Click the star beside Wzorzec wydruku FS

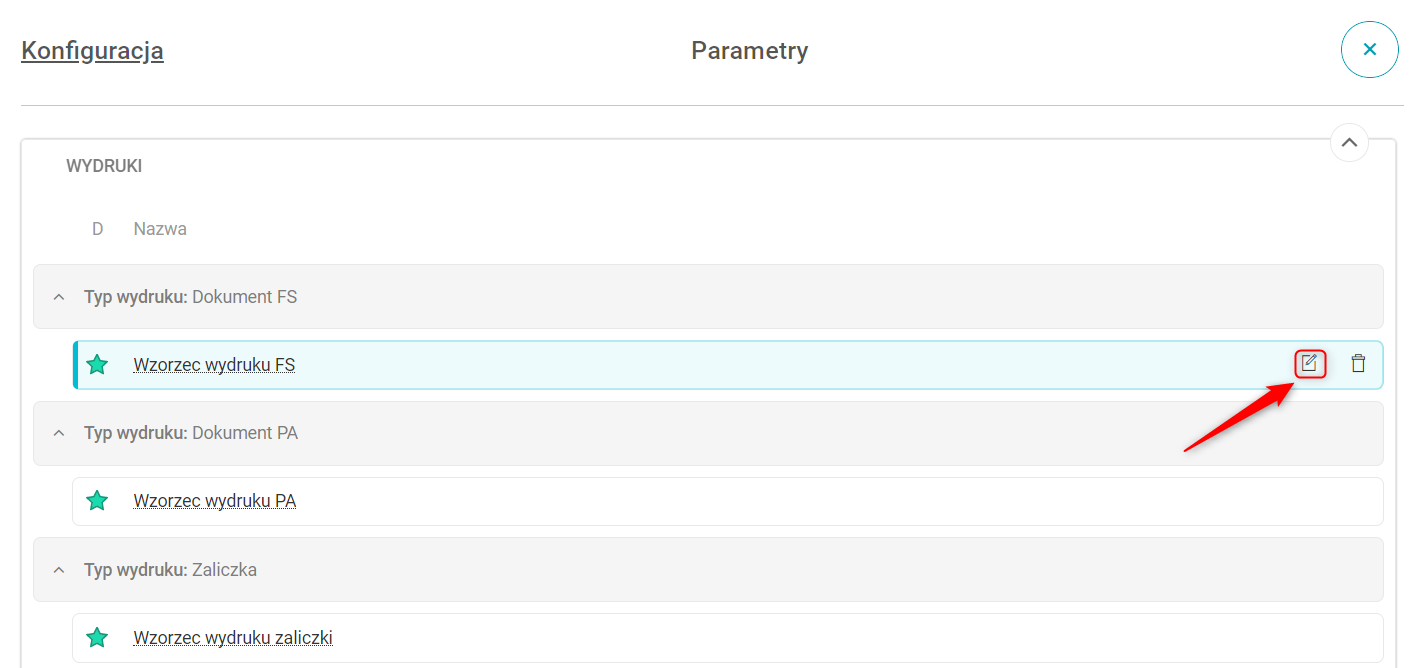pos(97,365)
